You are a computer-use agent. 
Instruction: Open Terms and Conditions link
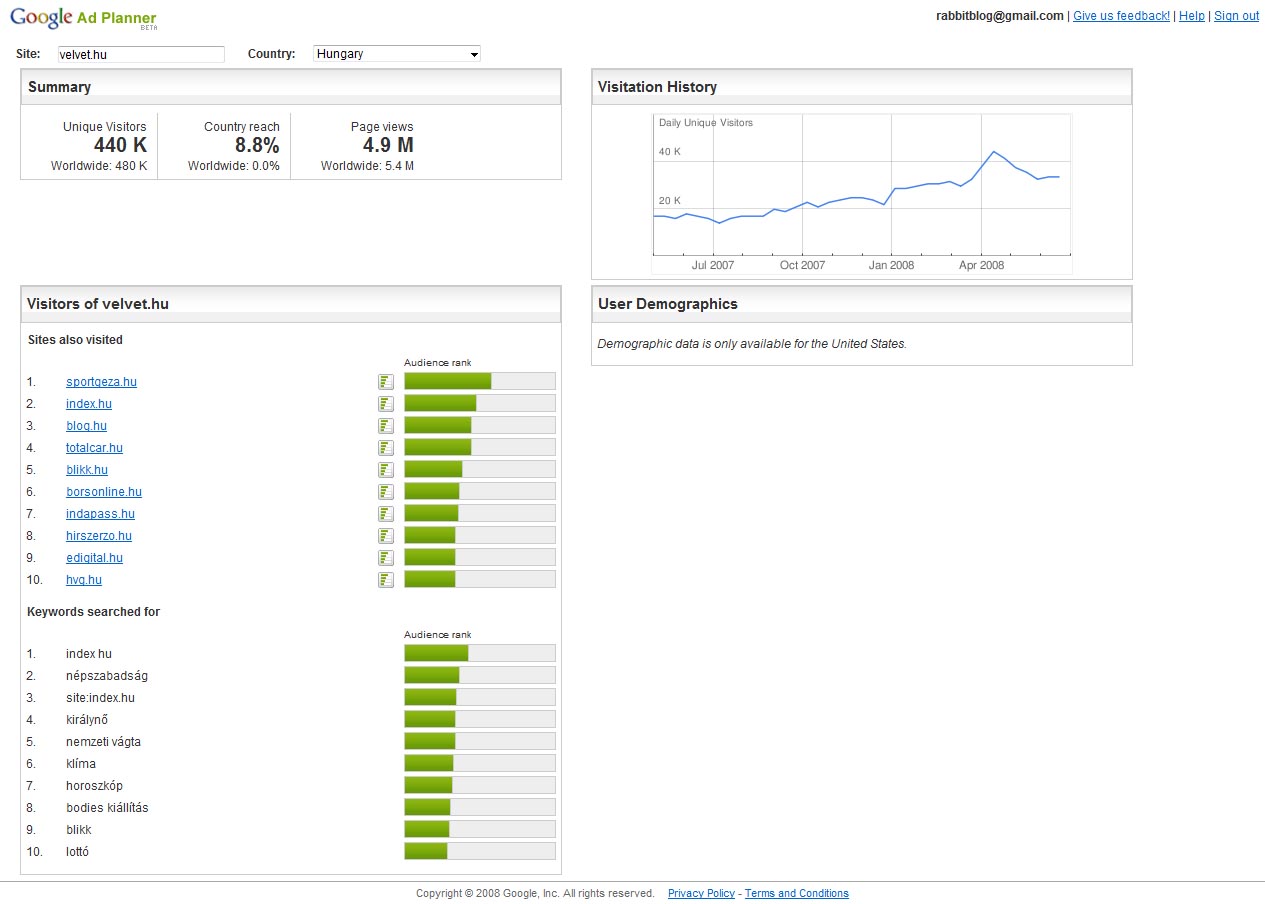[796, 894]
